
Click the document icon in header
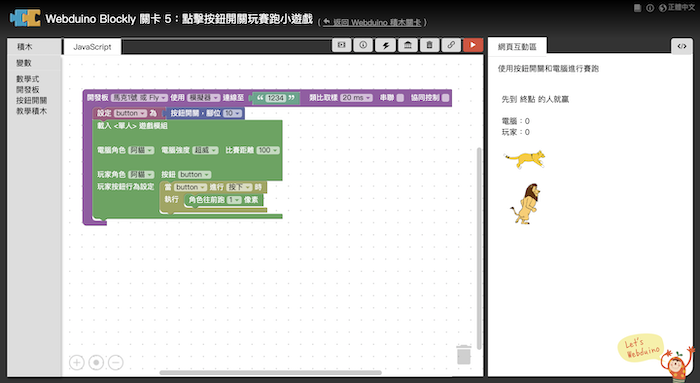coord(638,8)
